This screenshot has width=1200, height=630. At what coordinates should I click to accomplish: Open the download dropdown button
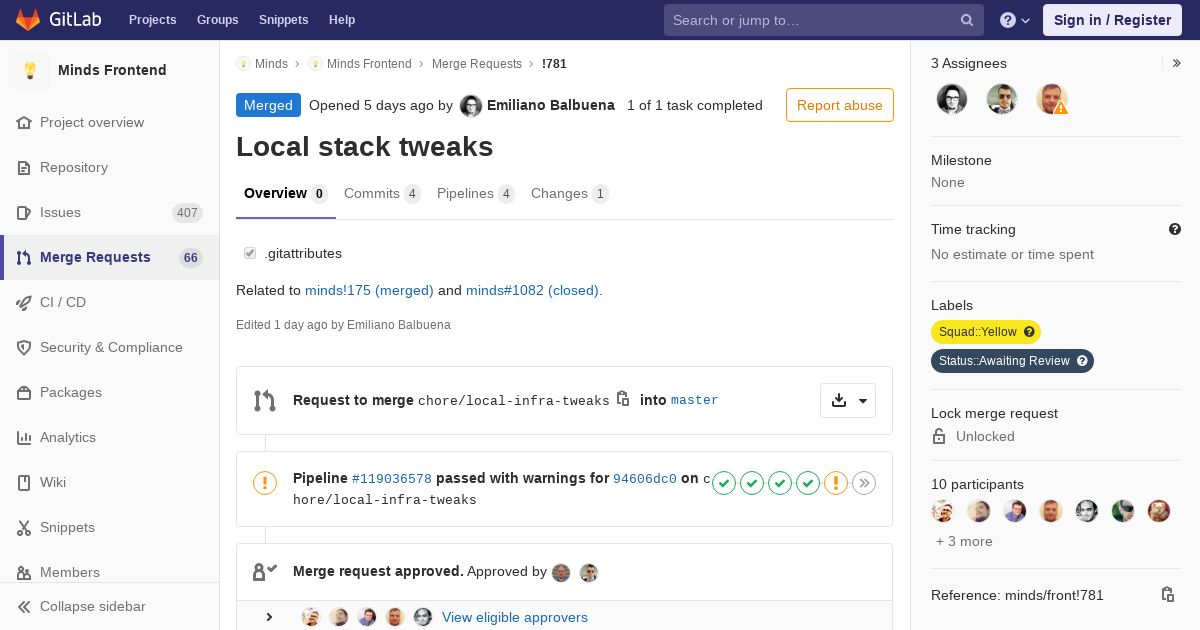(848, 400)
